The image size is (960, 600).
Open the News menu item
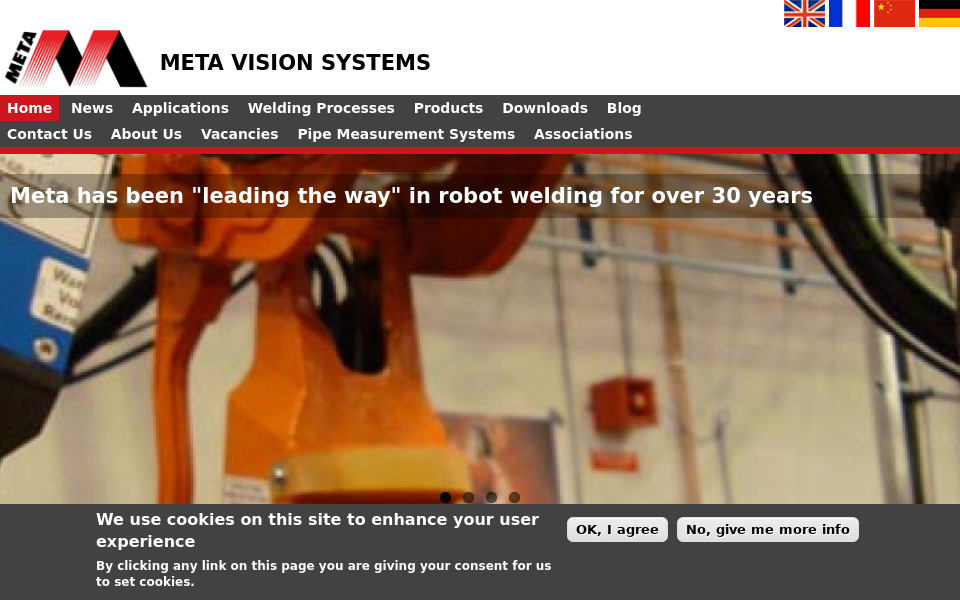(92, 108)
